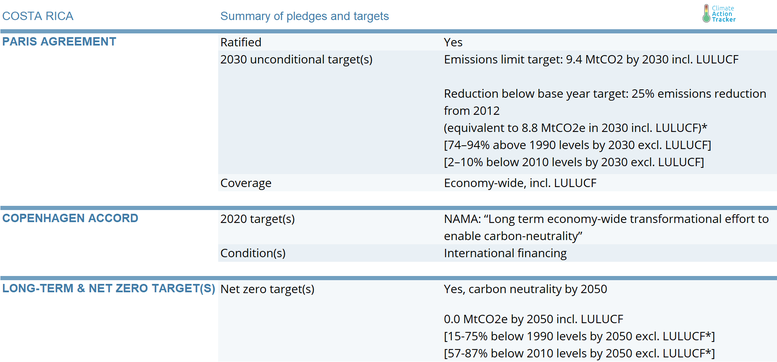The image size is (777, 362).
Task: Select the 9.4 MtCO2 emissions limit text
Action: (x=592, y=60)
